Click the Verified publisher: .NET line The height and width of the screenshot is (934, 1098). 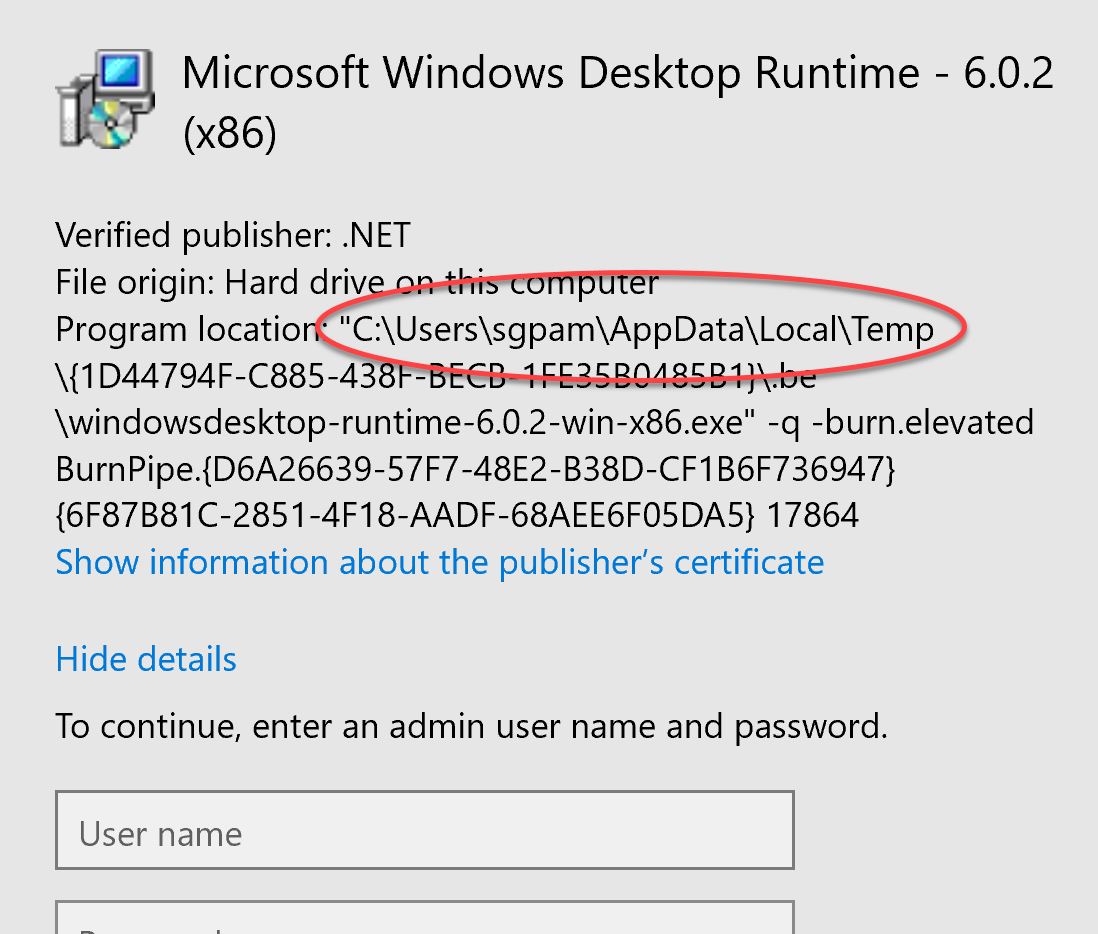233,235
